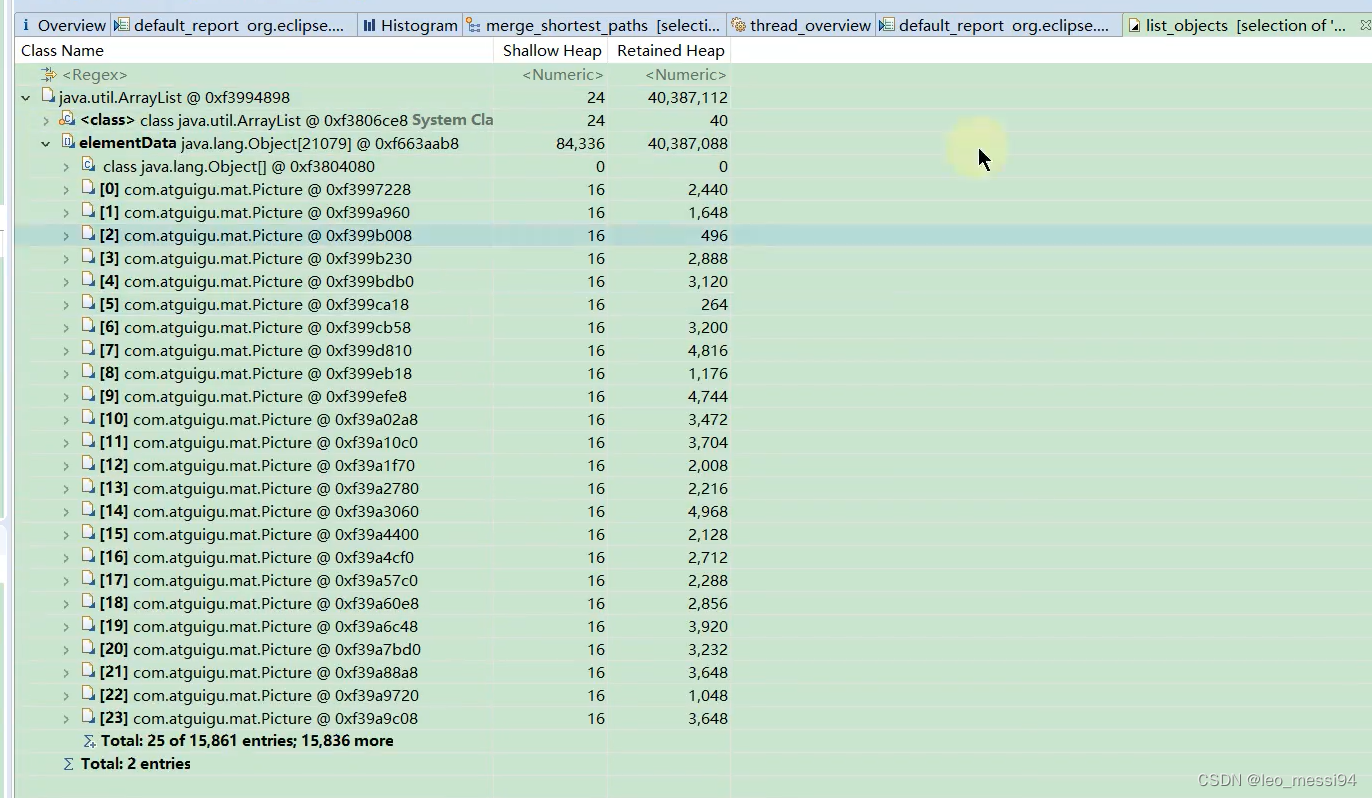This screenshot has height=798, width=1372.
Task: Click the object icon for entry [1]
Action: click(x=88, y=212)
